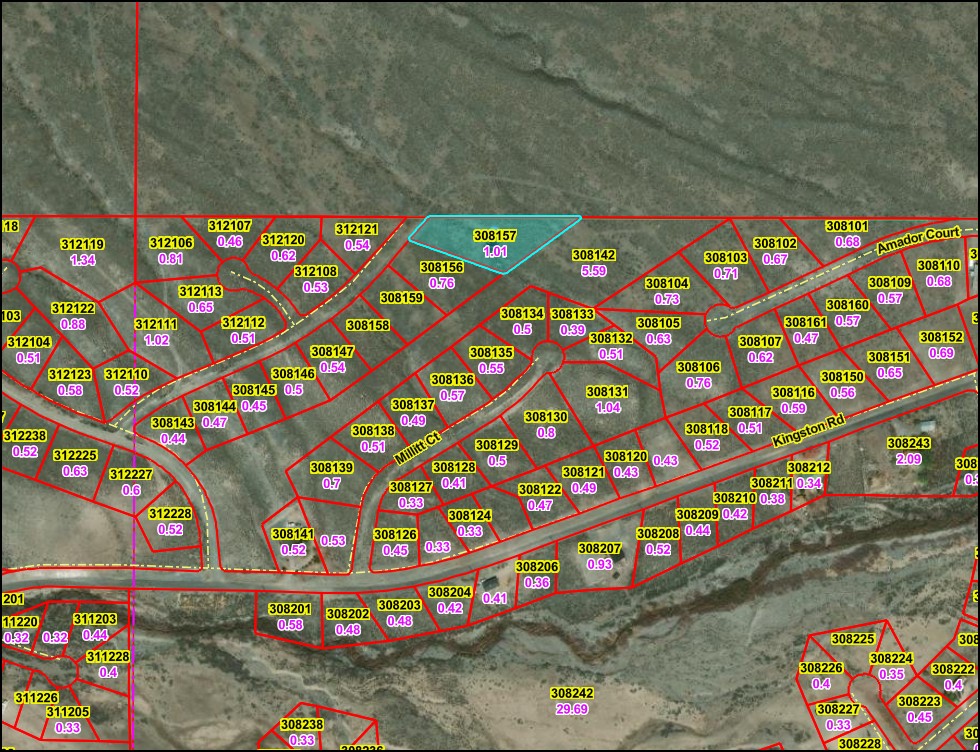The image size is (980, 752).
Task: Select parcel 308238
Action: (x=302, y=724)
